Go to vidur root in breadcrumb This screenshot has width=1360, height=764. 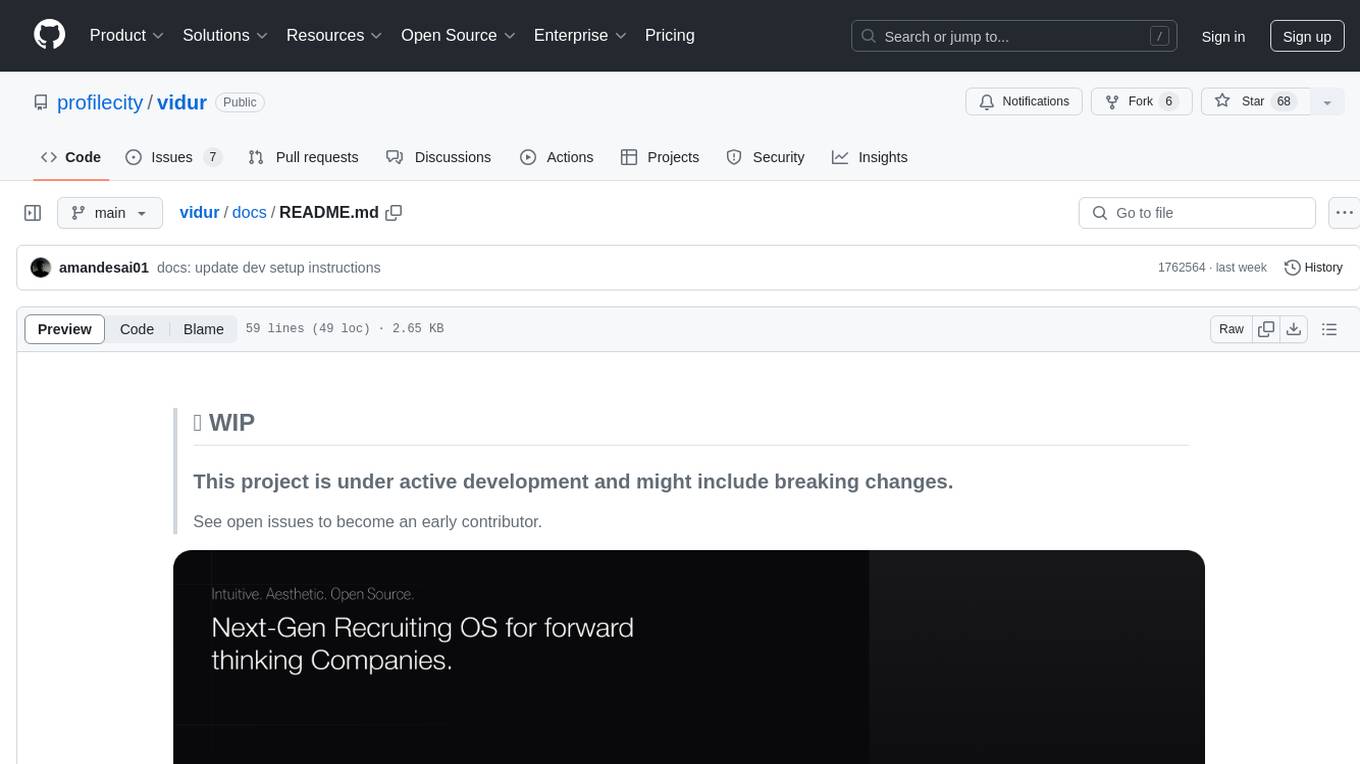(x=199, y=212)
